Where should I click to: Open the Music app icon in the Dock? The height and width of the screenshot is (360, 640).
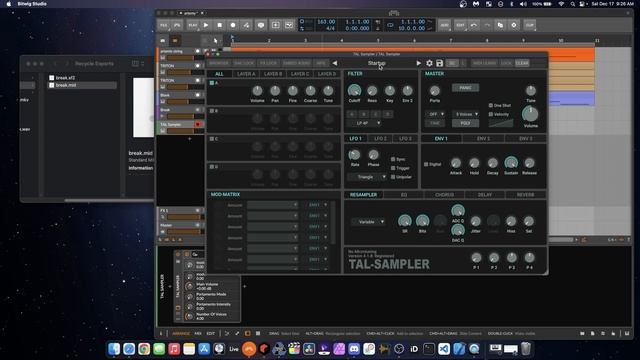pyautogui.click(x=174, y=349)
